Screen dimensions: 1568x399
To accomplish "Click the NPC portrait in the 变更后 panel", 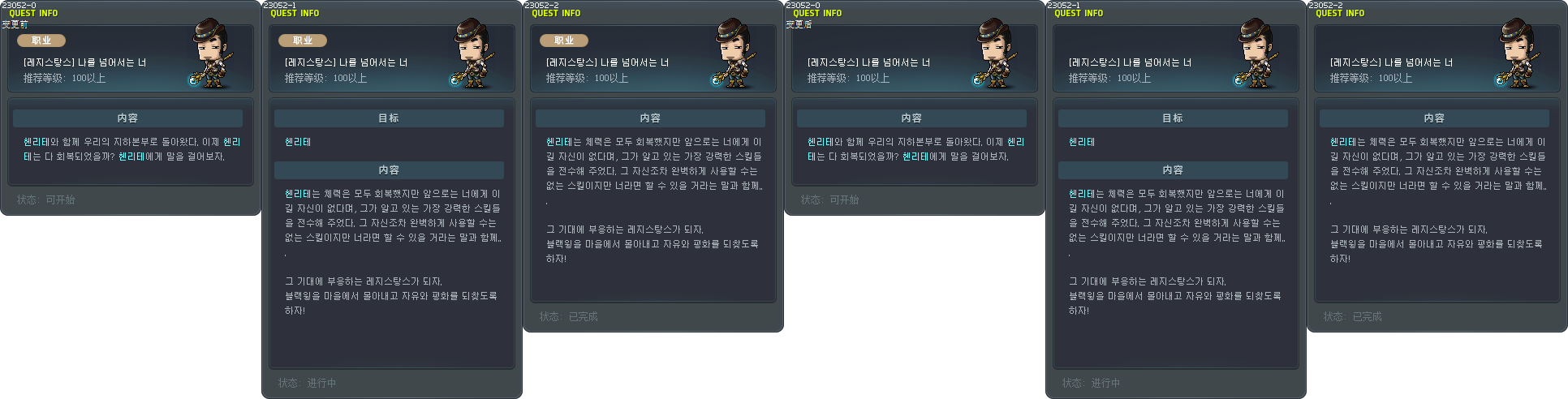I will (x=997, y=54).
